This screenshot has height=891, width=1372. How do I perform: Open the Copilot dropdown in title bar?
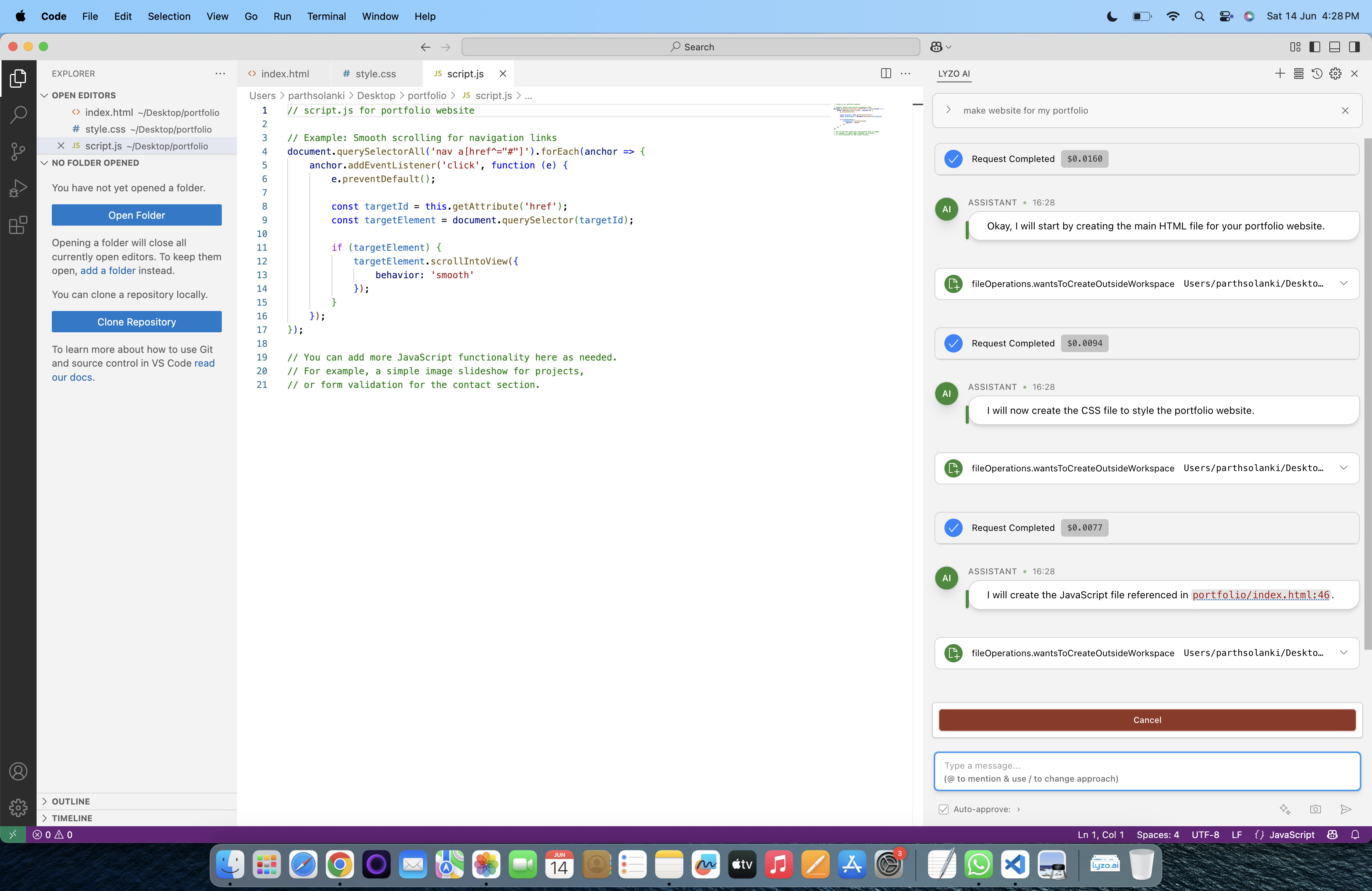click(940, 47)
